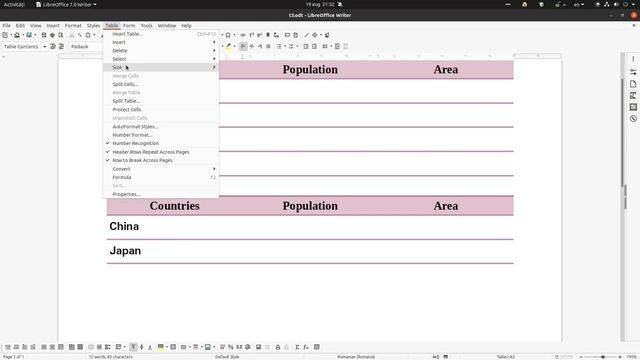Toggle the Align Left paragraph button
Image resolution: width=640 pixels, height=360 pixels.
[x=243, y=47]
